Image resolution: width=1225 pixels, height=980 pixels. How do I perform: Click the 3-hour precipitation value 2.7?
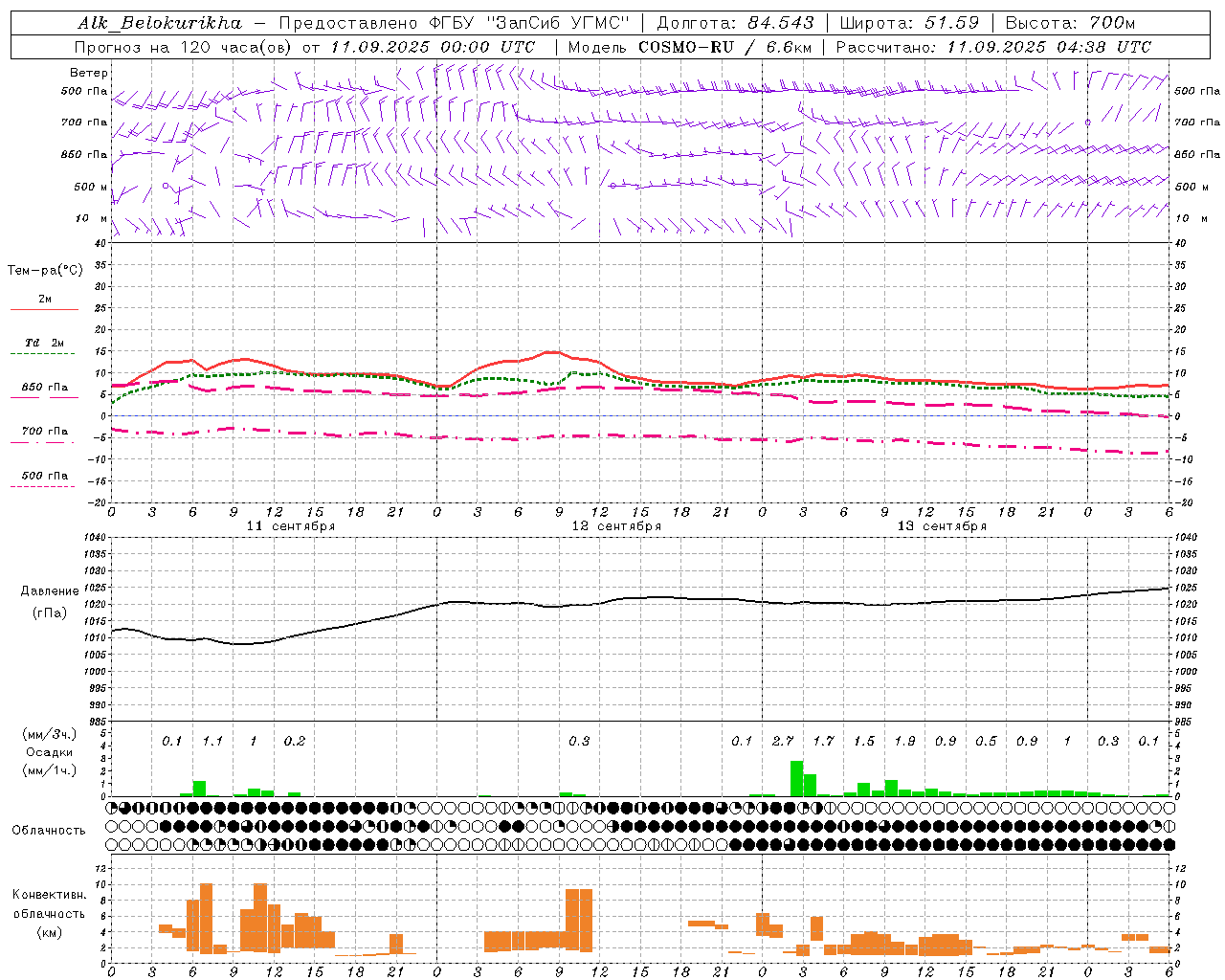[x=783, y=742]
